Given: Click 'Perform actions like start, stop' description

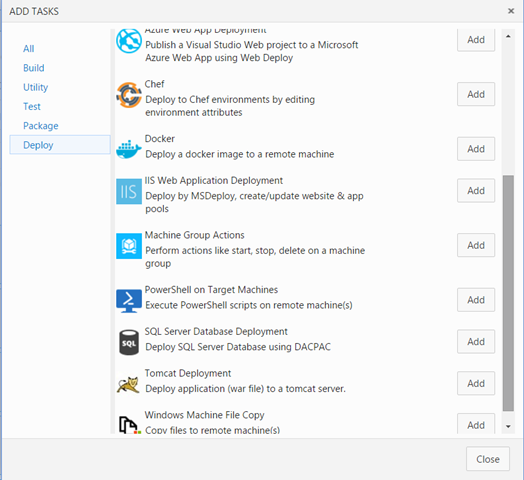Looking at the screenshot, I should pyautogui.click(x=255, y=257).
